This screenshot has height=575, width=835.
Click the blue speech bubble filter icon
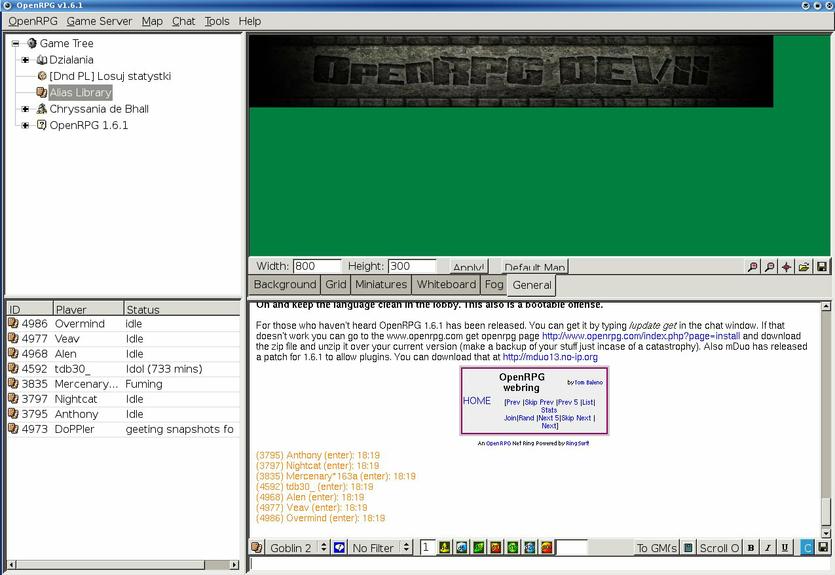tap(339, 547)
